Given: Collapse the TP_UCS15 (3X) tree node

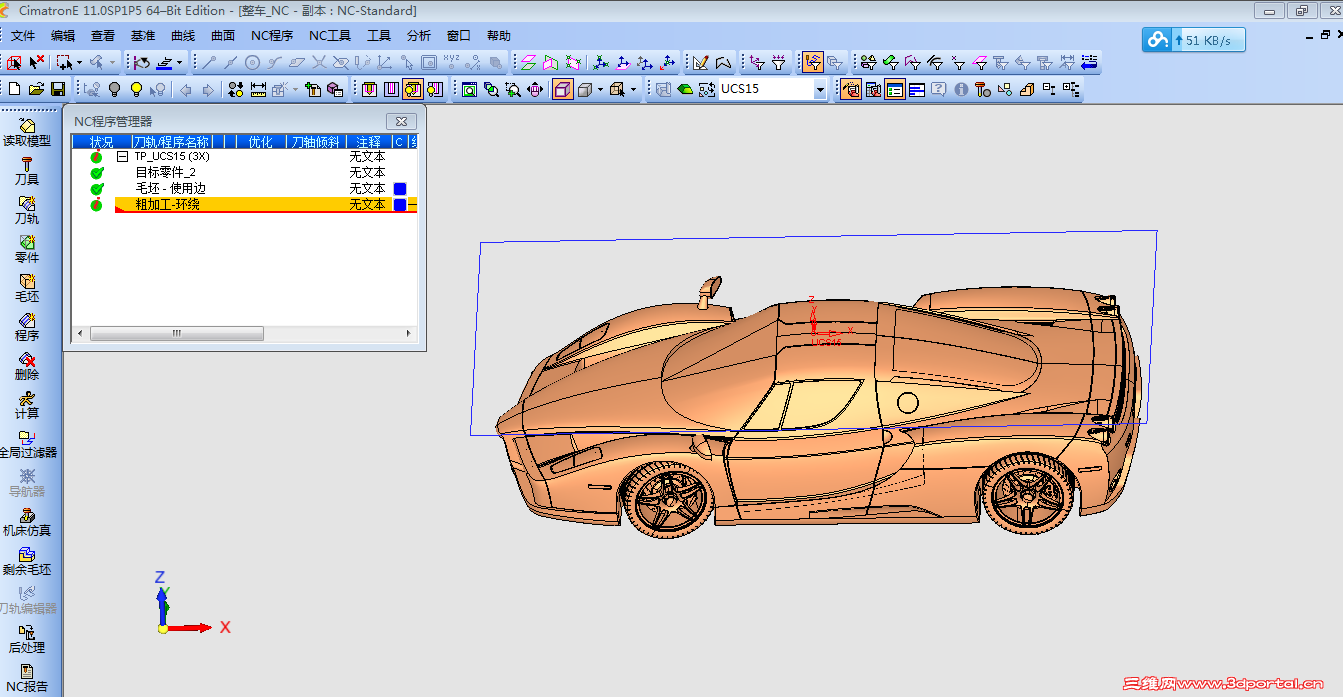Looking at the screenshot, I should tap(122, 157).
